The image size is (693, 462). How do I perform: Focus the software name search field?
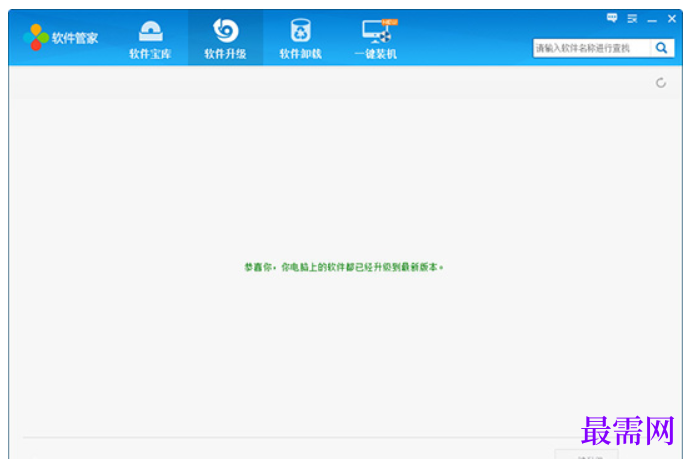coord(592,48)
